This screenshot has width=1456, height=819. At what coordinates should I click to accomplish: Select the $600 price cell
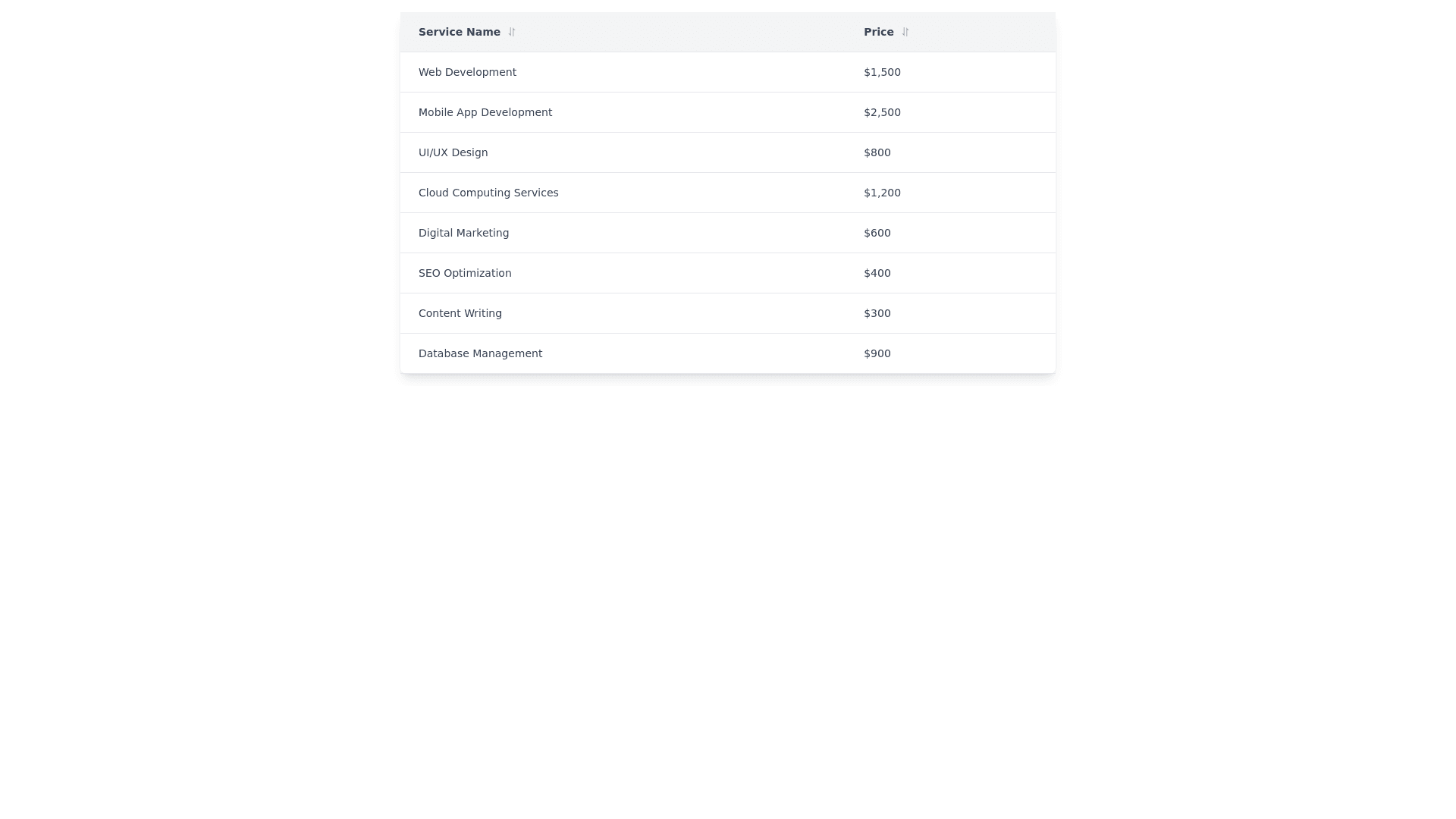(x=877, y=233)
